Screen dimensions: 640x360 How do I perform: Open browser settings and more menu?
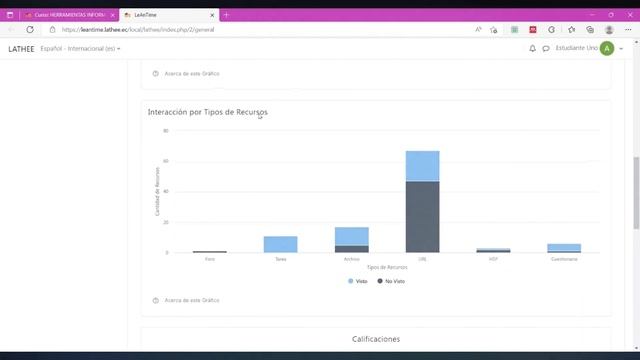(628, 30)
